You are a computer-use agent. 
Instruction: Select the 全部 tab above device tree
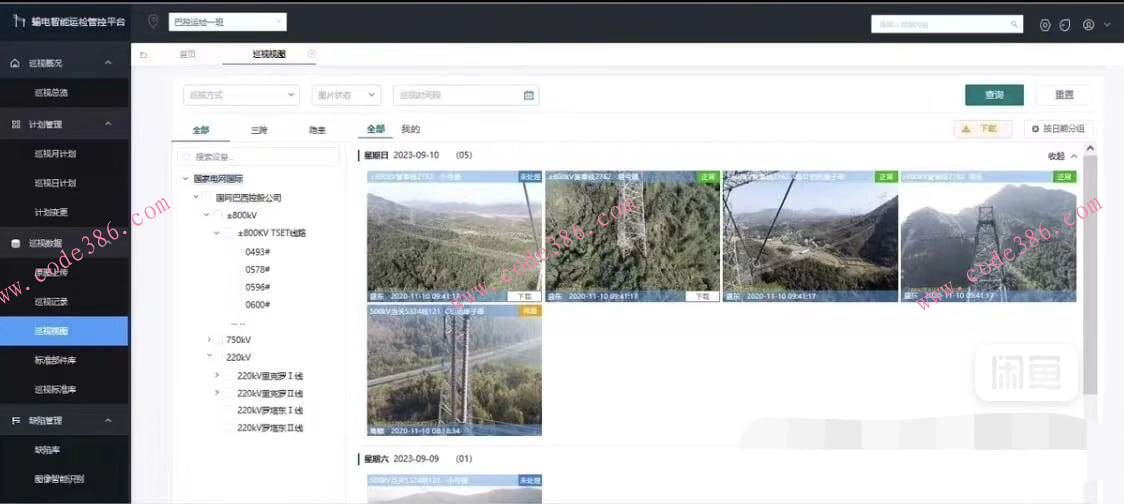coord(201,130)
